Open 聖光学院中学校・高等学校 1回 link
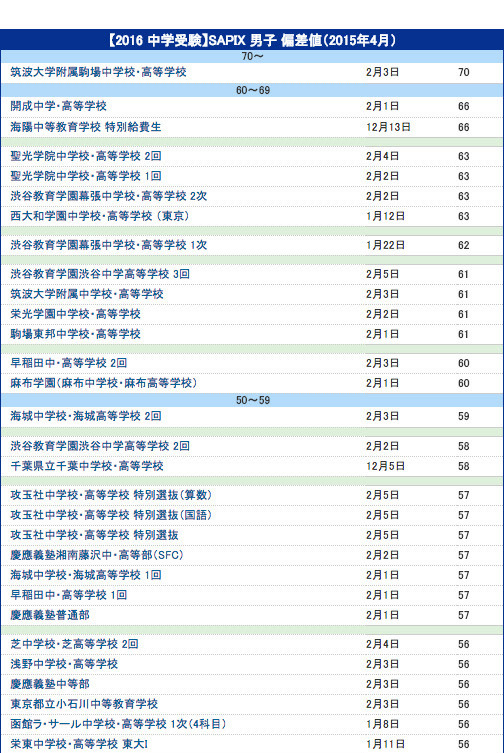This screenshot has height=753, width=504. click(86, 176)
